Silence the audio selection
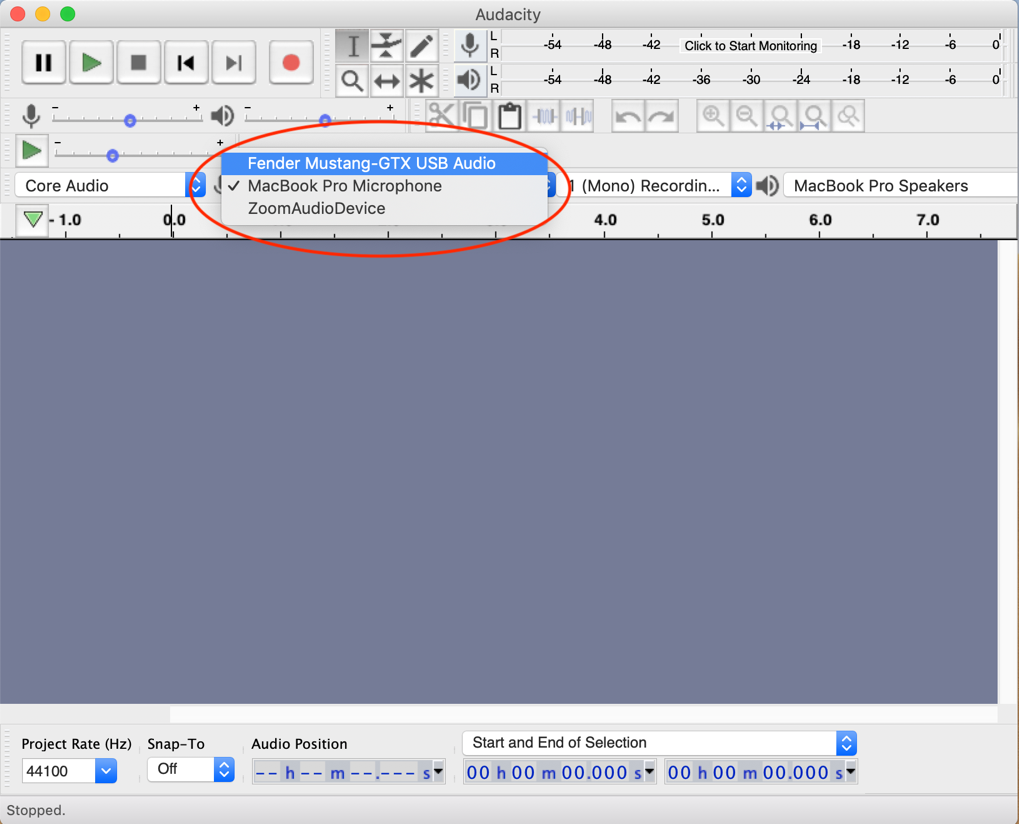The width and height of the screenshot is (1019, 824). tap(578, 116)
